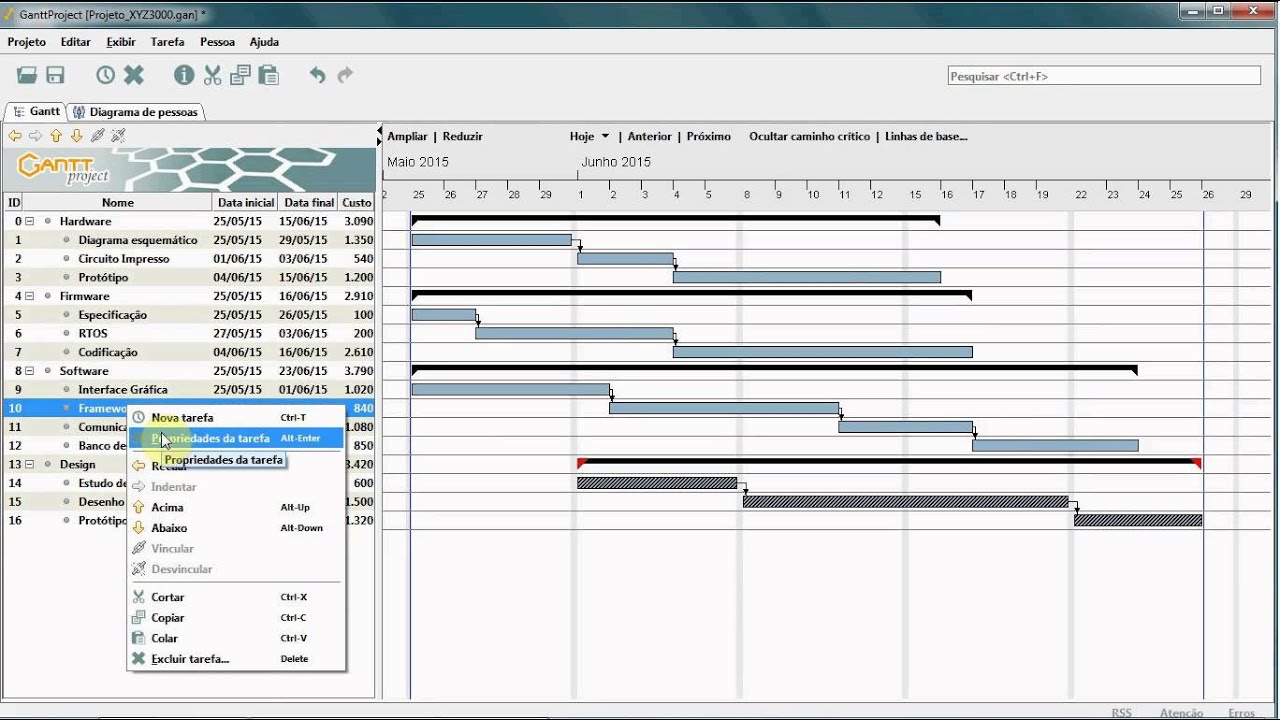The height and width of the screenshot is (720, 1280).
Task: Click the Undo arrow icon
Action: click(x=317, y=75)
